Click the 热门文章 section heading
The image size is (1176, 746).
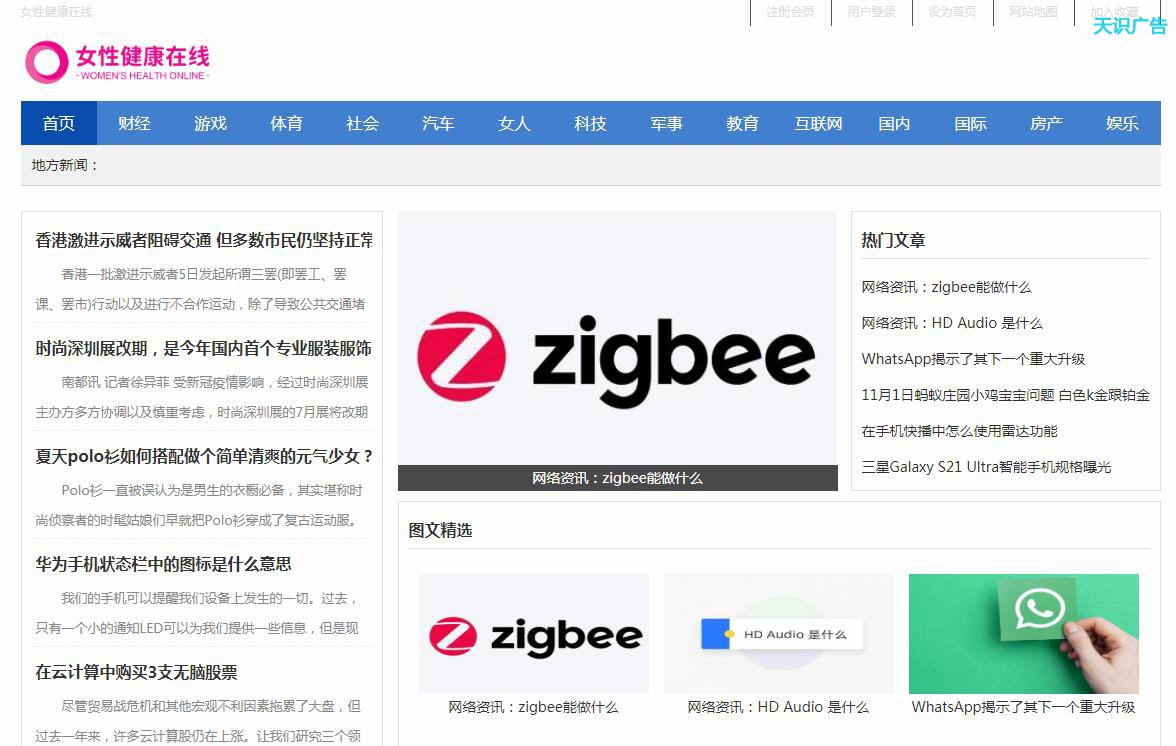click(x=892, y=240)
